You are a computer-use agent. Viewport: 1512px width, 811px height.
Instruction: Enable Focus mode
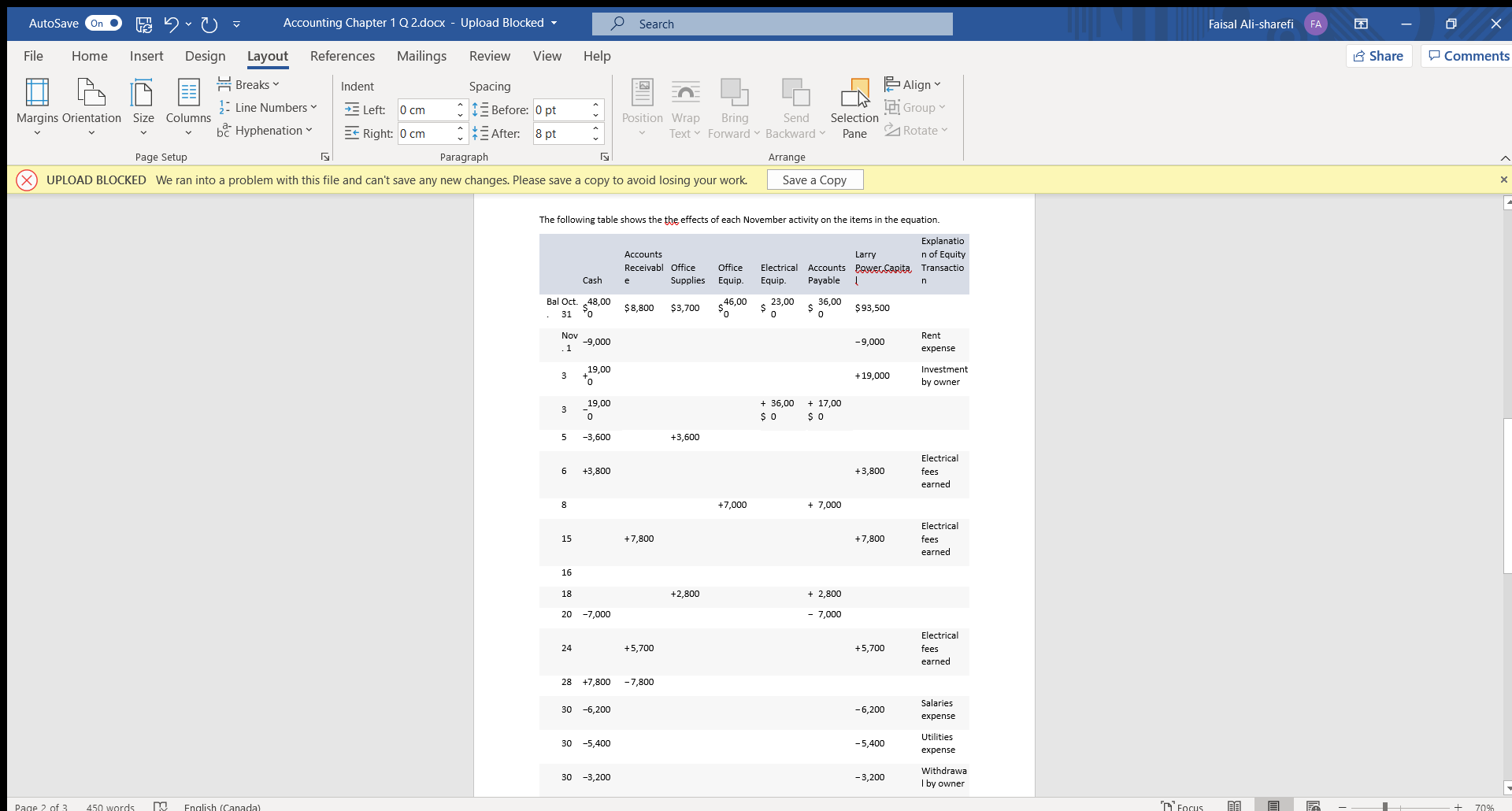pos(1183,805)
